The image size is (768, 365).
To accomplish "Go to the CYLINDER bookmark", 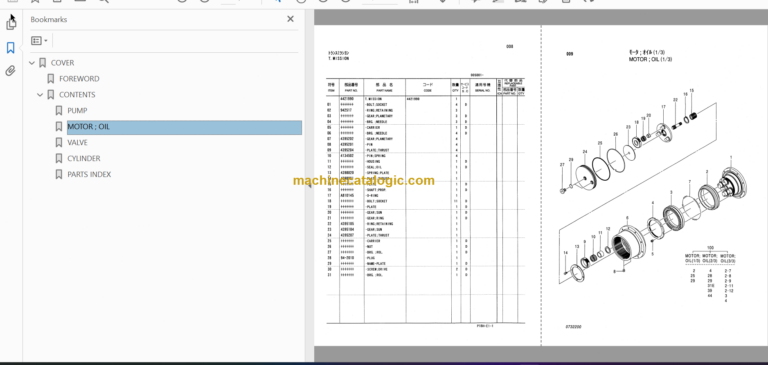I will tap(84, 158).
